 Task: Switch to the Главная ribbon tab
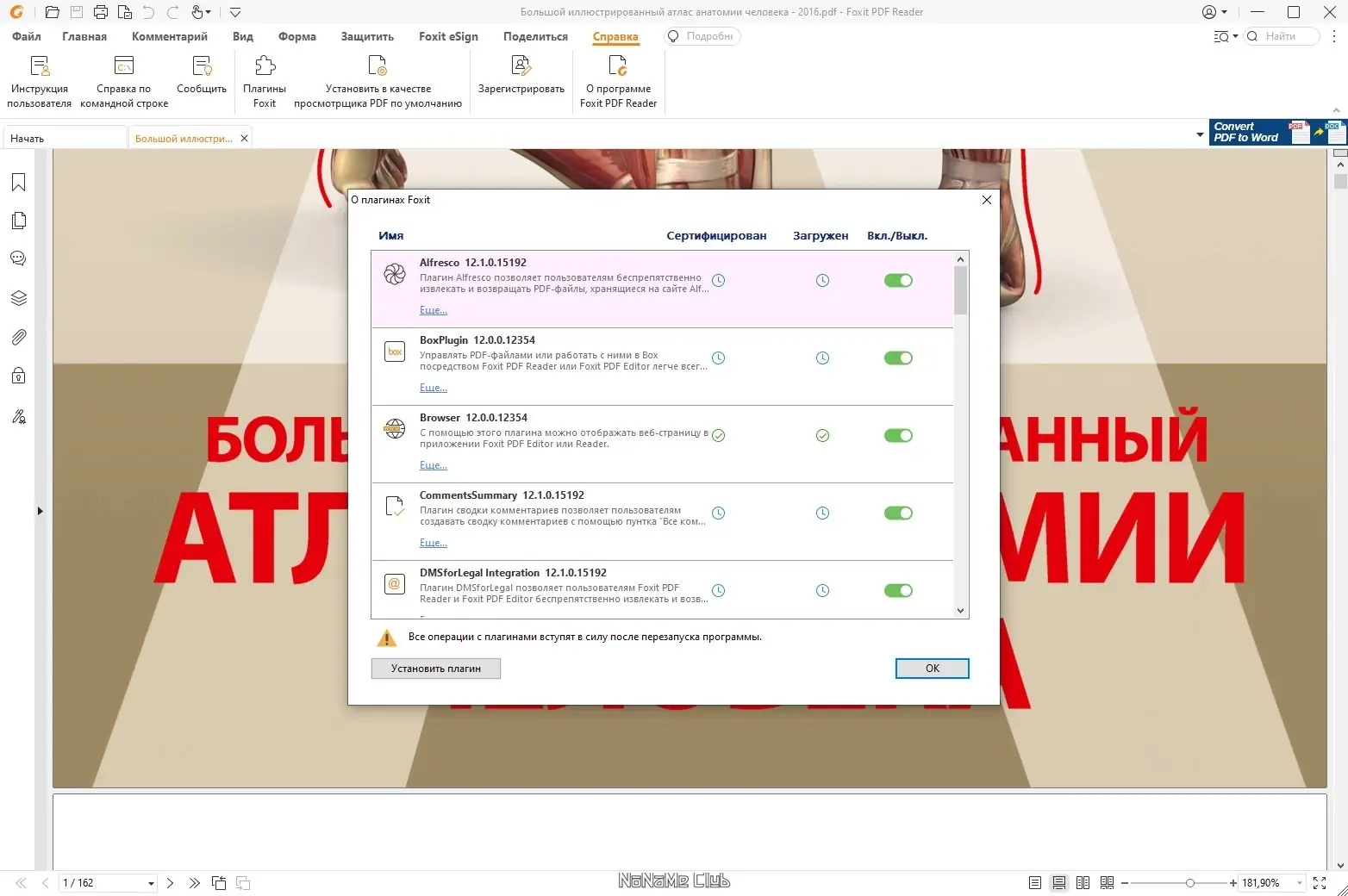(x=84, y=36)
